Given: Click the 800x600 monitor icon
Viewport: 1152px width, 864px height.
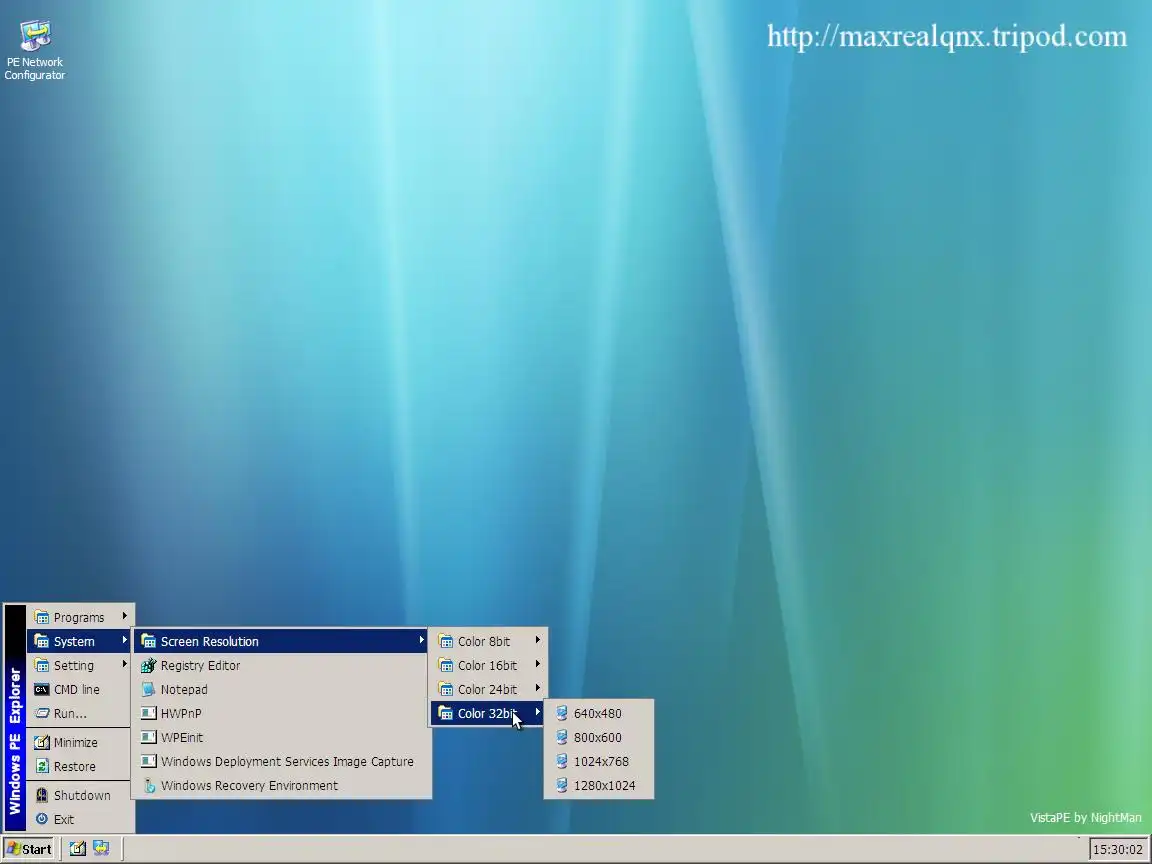Looking at the screenshot, I should 562,738.
